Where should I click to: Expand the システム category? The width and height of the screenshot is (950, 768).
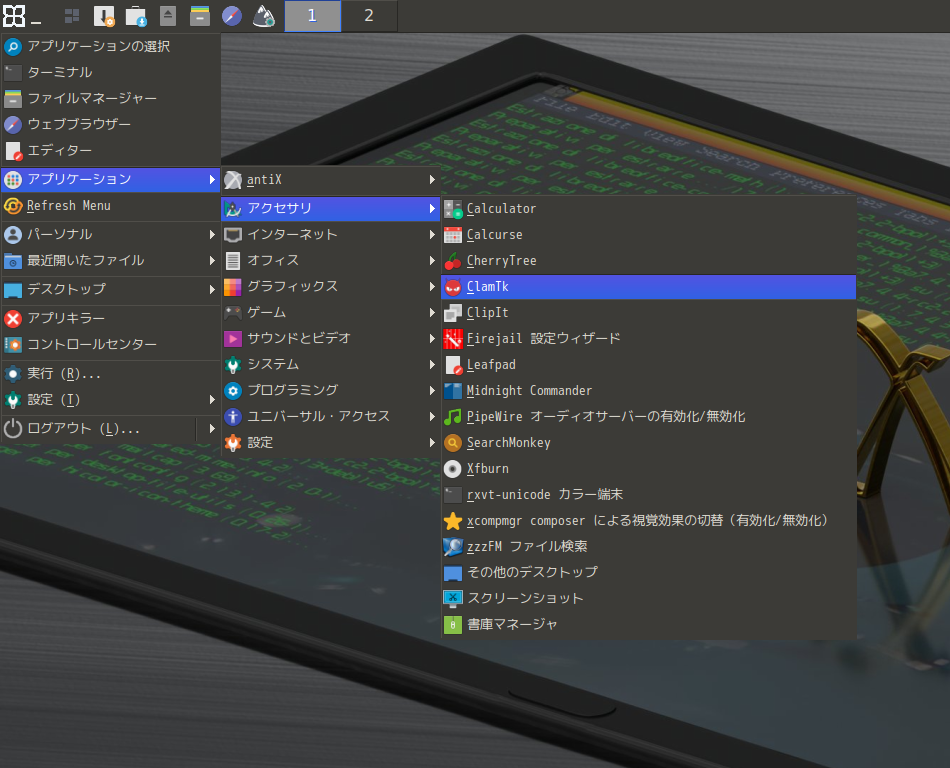tap(330, 365)
